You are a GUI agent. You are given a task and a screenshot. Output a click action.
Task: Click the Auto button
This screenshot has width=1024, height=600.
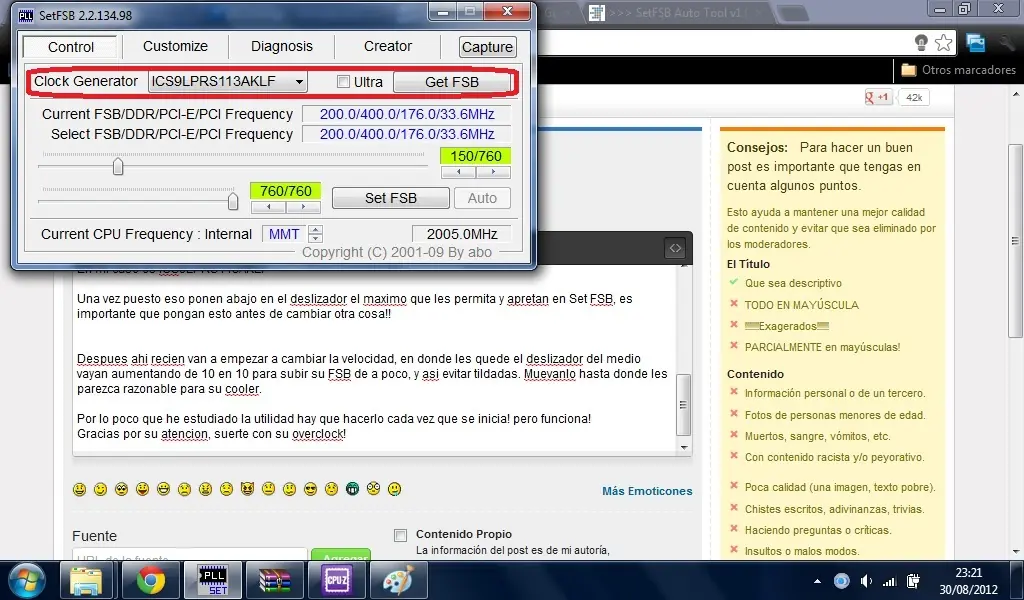click(482, 198)
